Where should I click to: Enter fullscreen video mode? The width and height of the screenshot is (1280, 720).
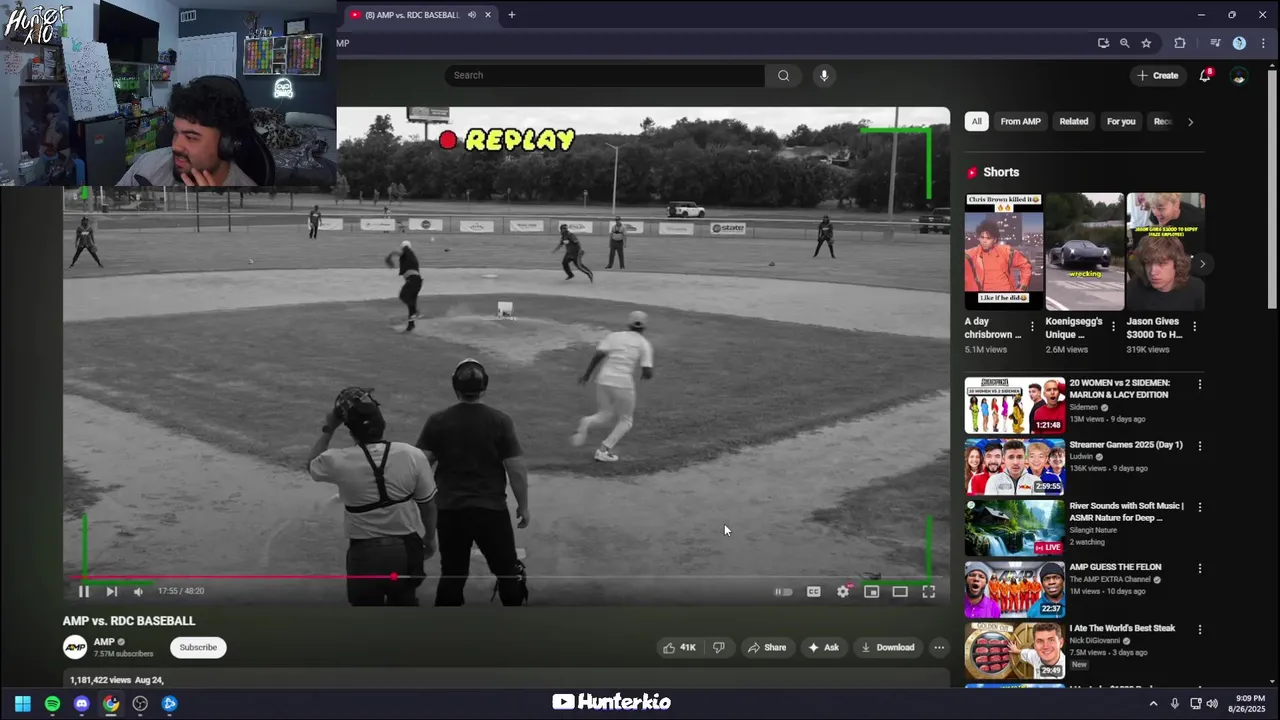point(928,592)
